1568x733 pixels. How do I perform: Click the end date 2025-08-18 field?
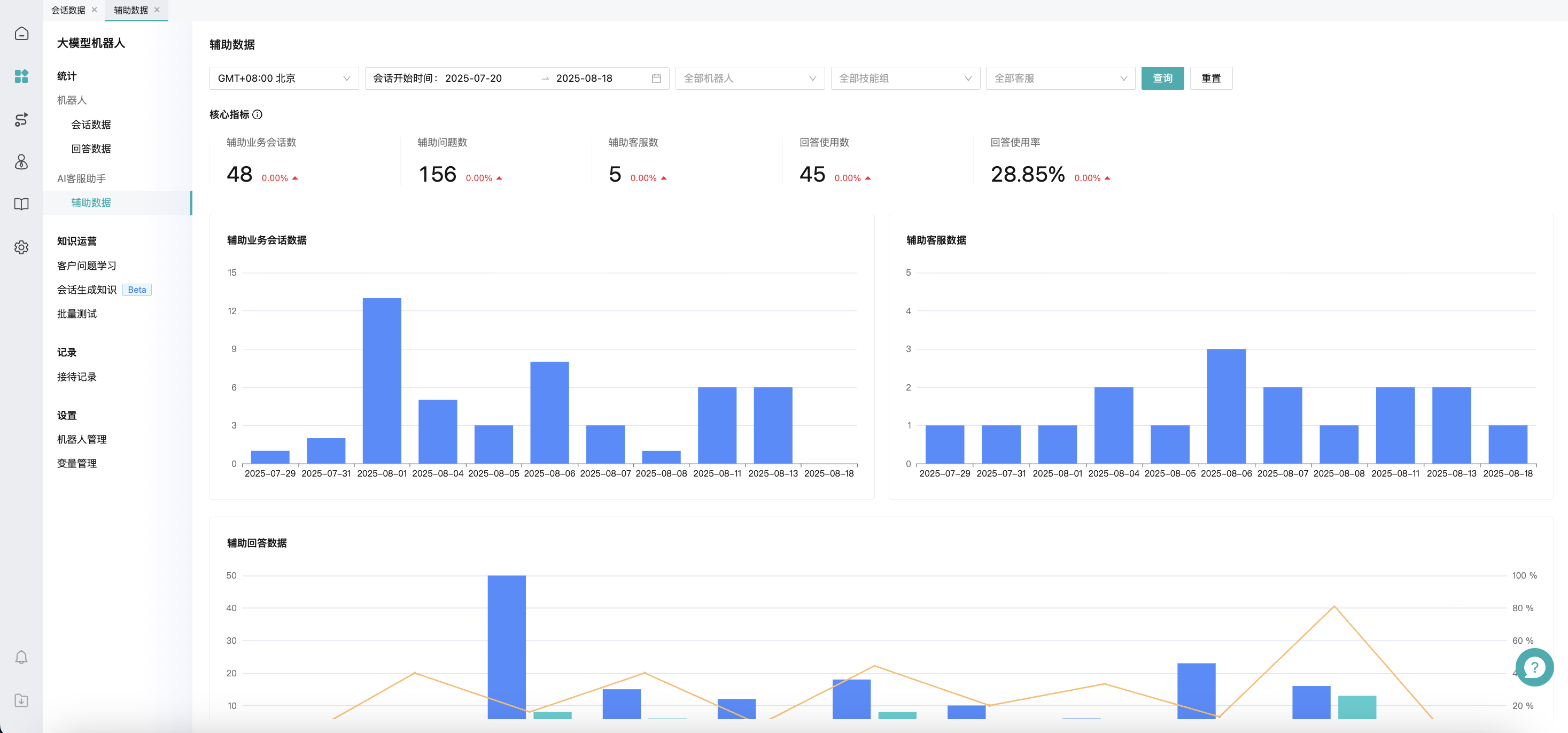tap(584, 79)
